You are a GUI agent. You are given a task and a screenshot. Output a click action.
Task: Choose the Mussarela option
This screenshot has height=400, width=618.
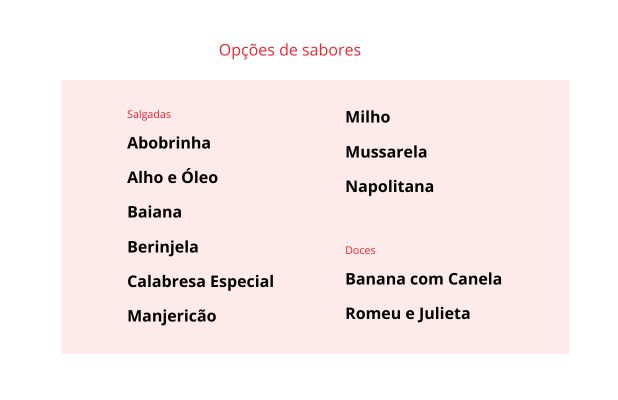pyautogui.click(x=386, y=152)
